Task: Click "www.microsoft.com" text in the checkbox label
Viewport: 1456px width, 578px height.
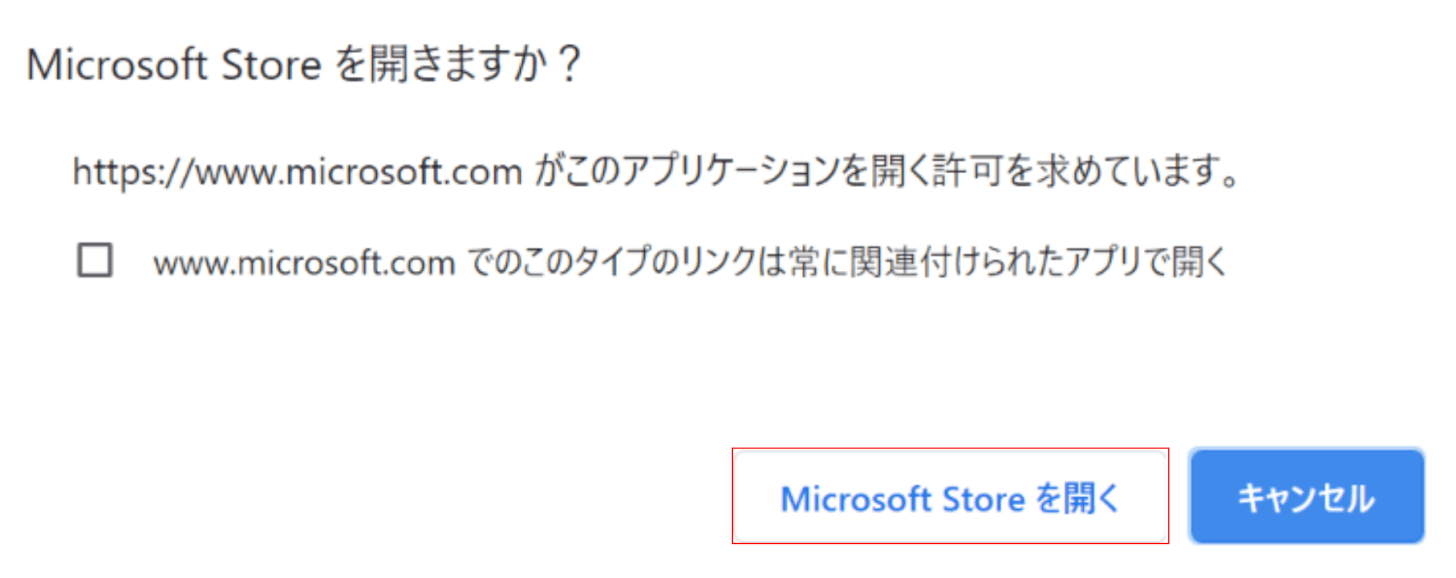Action: pos(304,263)
